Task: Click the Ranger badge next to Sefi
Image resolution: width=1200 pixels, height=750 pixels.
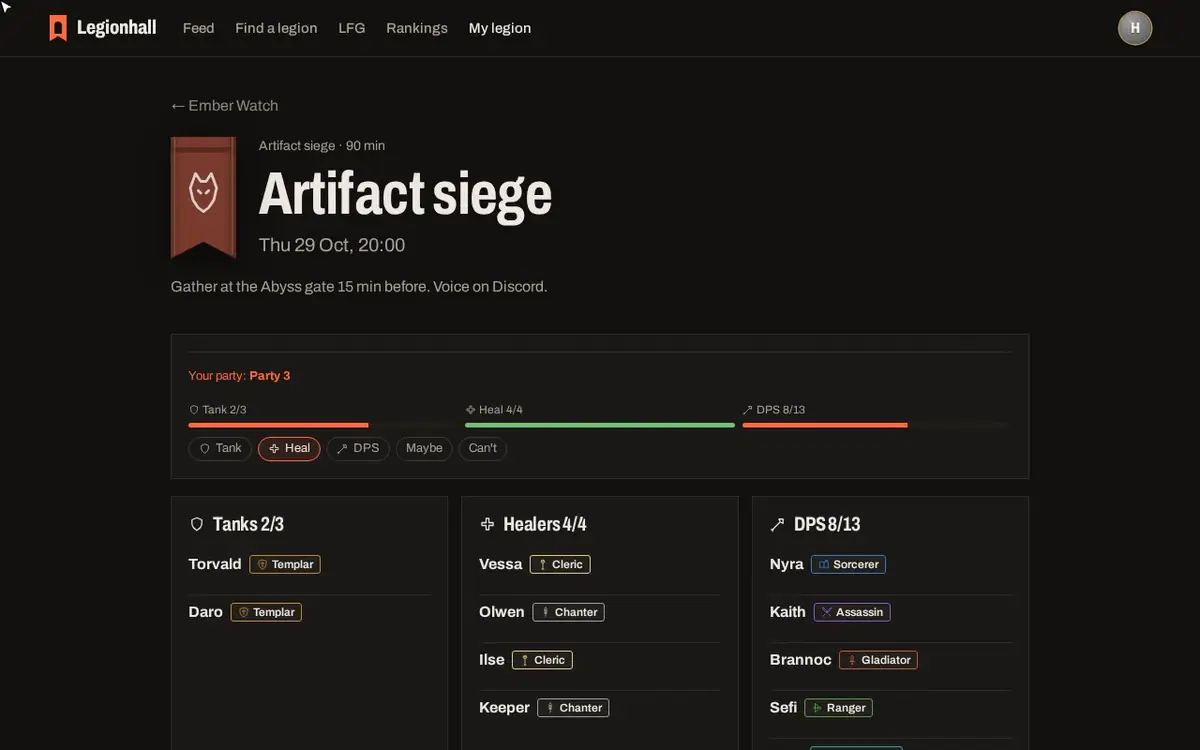Action: [x=838, y=708]
